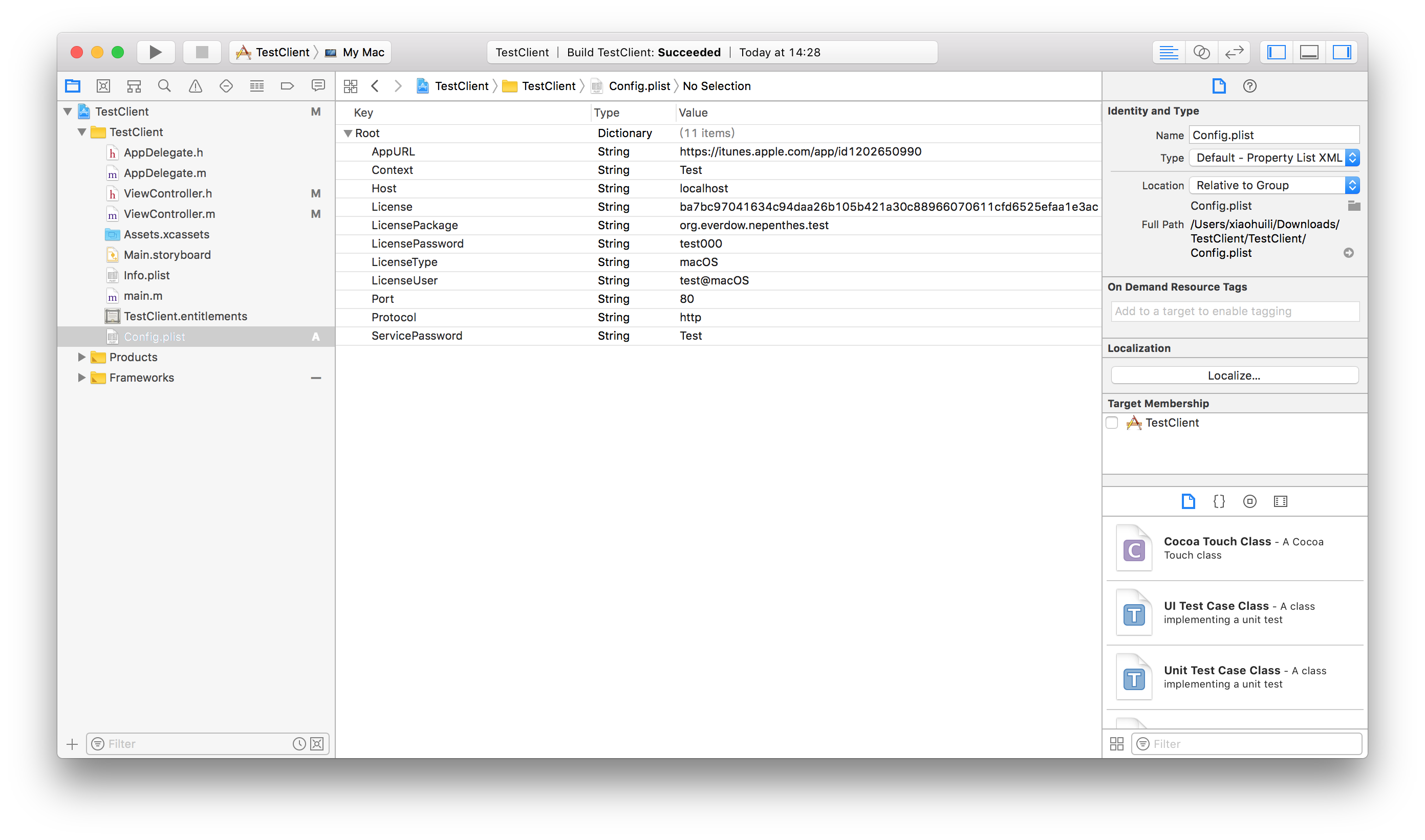Switch to the Assistant editor
1425x840 pixels.
coord(1201,52)
